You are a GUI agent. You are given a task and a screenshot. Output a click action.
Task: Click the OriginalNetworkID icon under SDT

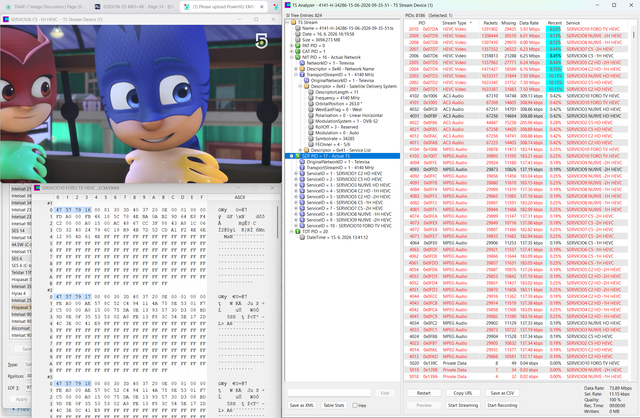(302, 162)
